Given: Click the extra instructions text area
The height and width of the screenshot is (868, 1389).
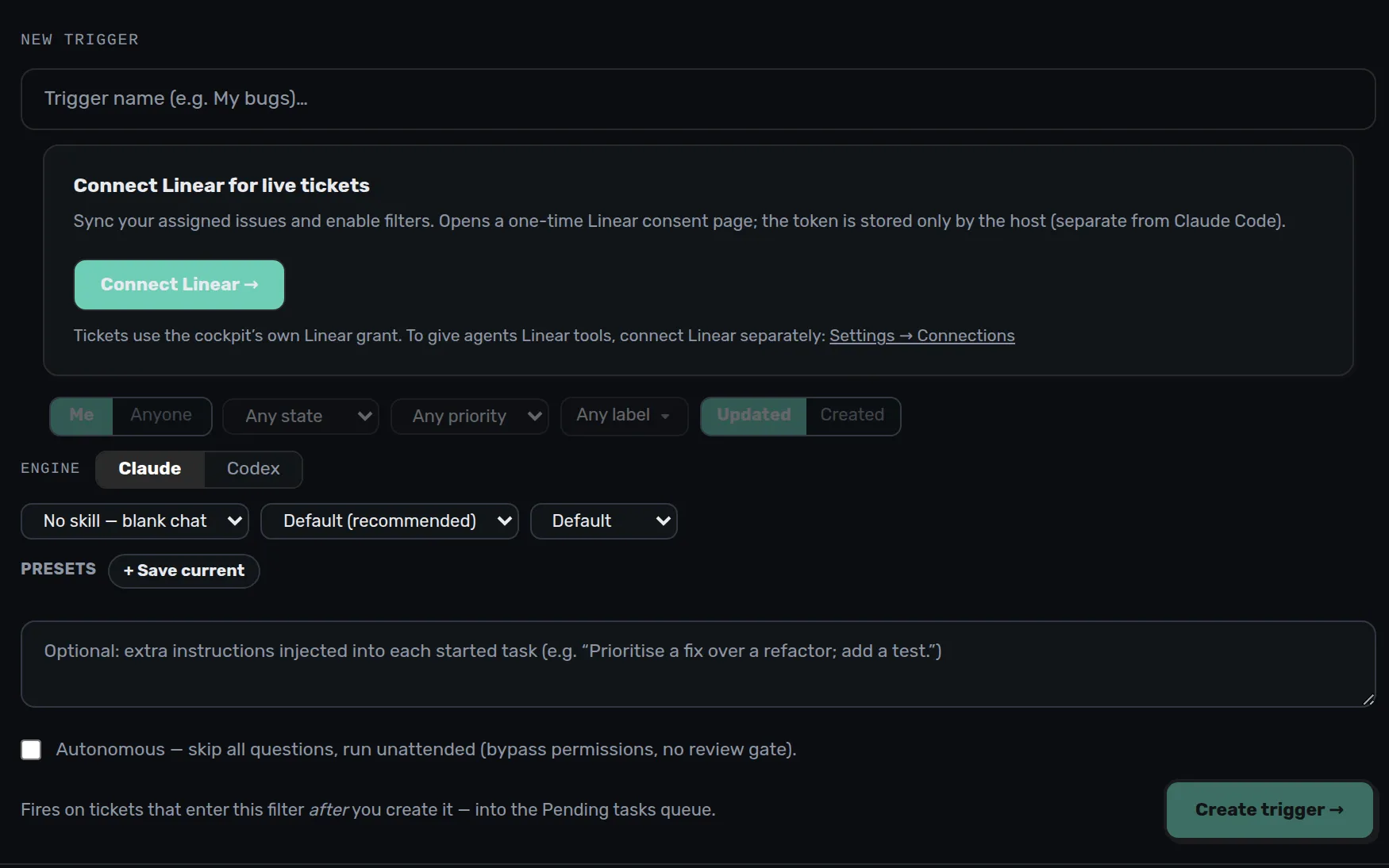Looking at the screenshot, I should click(x=698, y=664).
